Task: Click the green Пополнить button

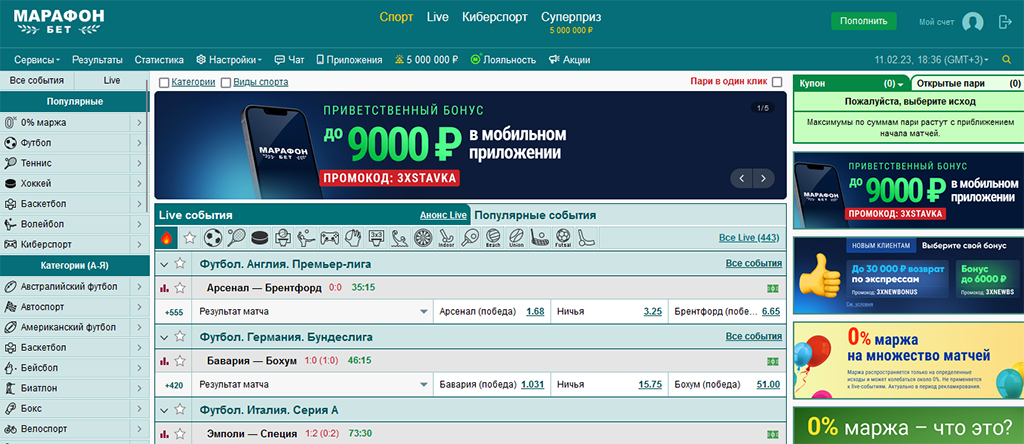Action: click(863, 21)
